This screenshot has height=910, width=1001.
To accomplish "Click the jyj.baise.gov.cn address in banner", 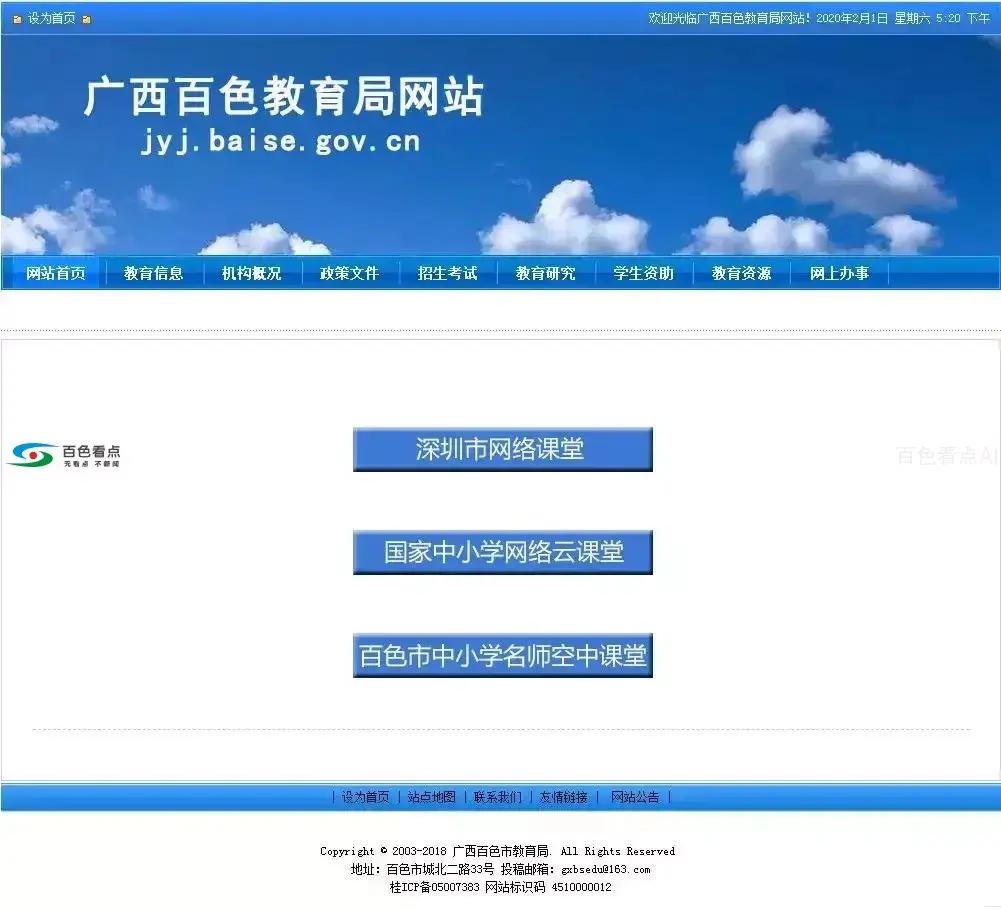I will tap(281, 141).
